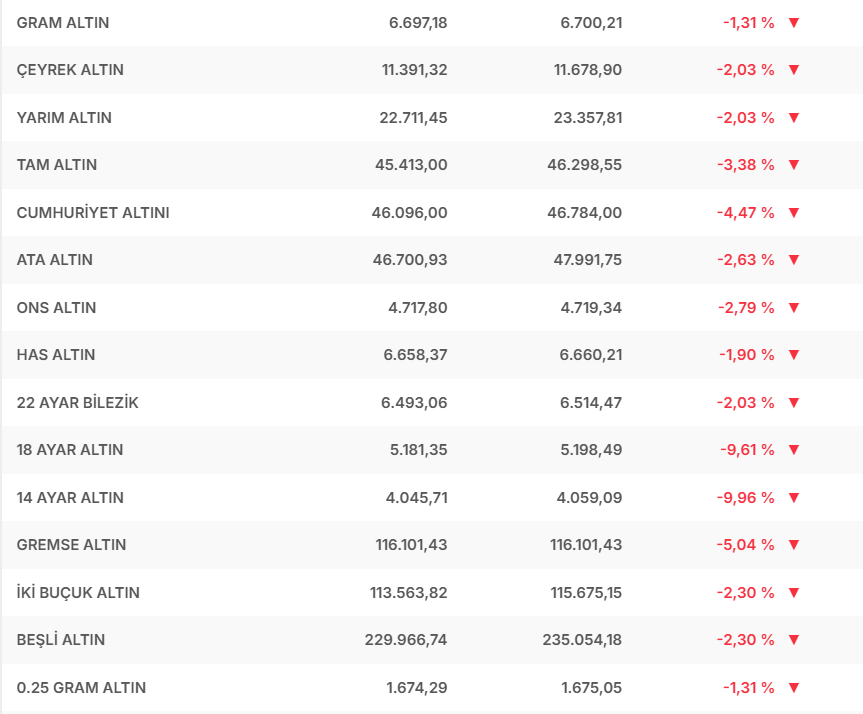Click the down arrow for 22 AYAR BİLEZİK

pos(794,403)
